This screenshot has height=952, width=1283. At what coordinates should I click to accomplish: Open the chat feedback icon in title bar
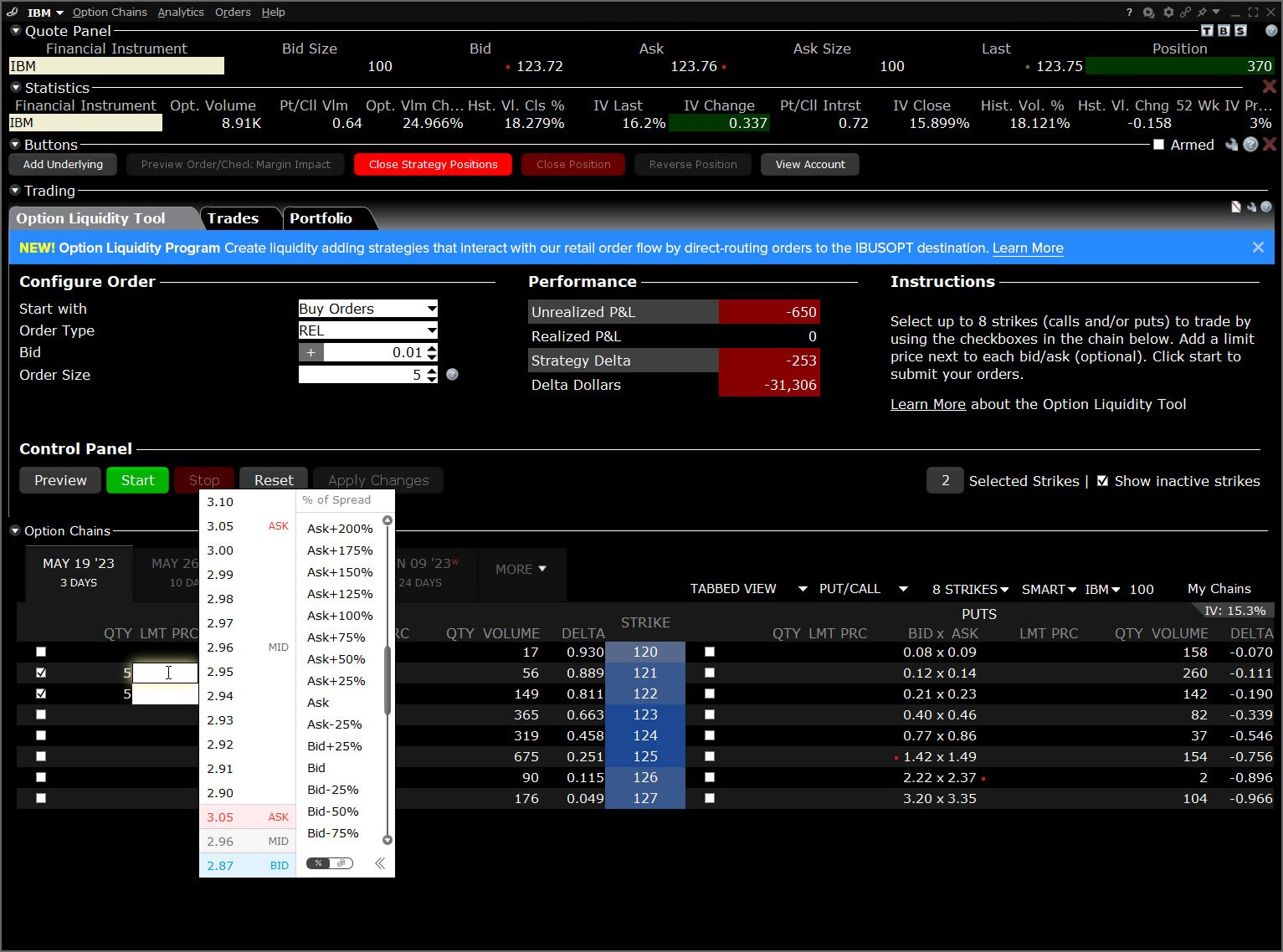click(1148, 12)
